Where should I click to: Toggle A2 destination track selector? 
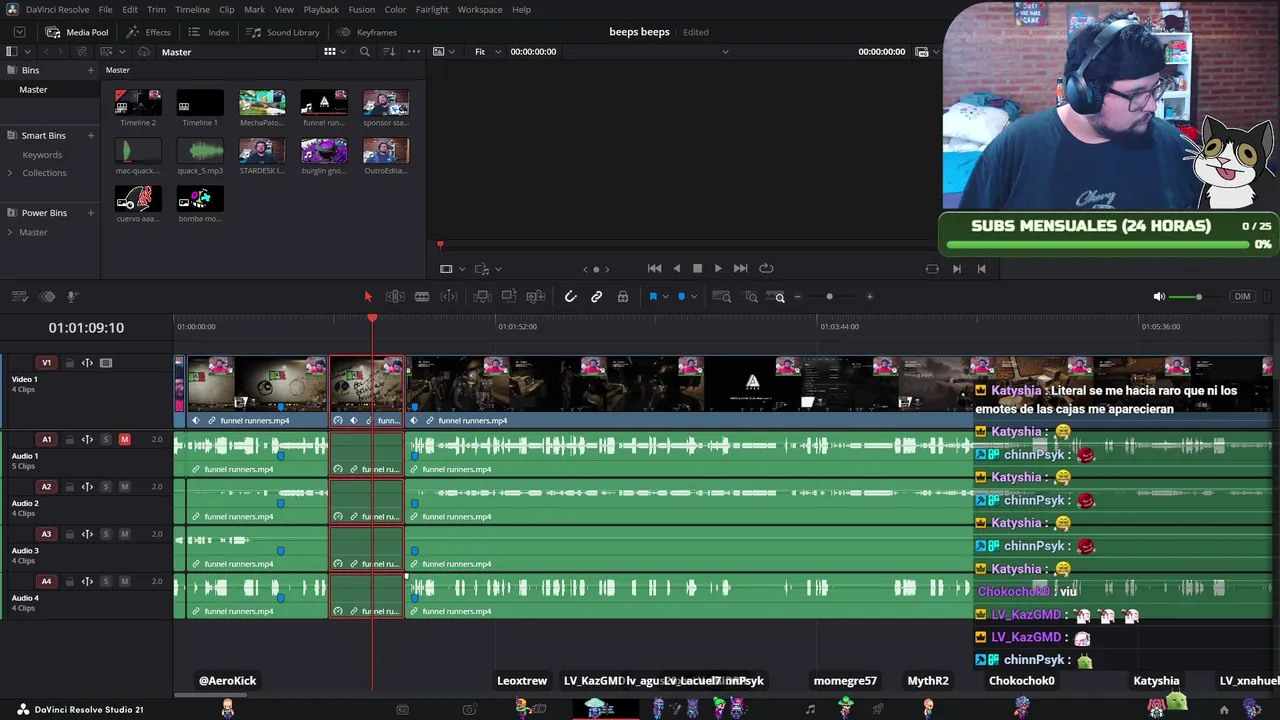coord(46,487)
